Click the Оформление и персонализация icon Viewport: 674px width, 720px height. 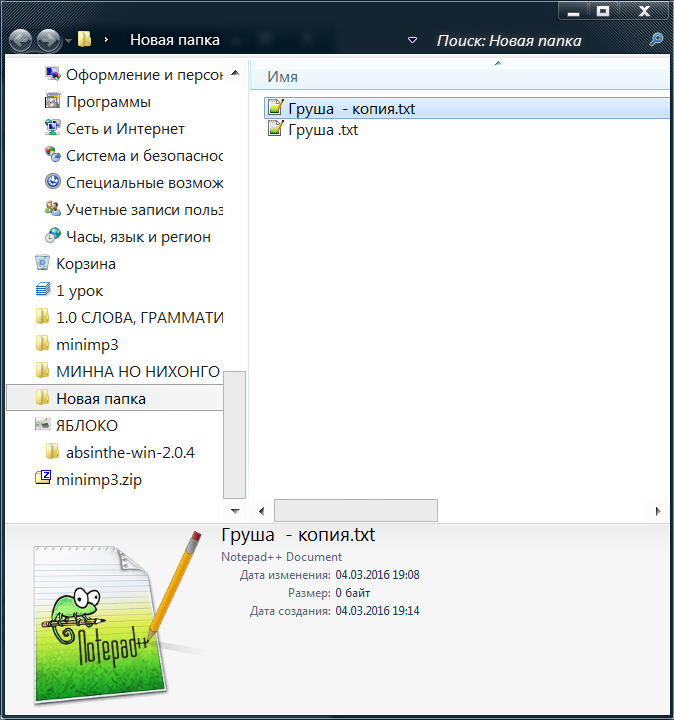(x=53, y=74)
